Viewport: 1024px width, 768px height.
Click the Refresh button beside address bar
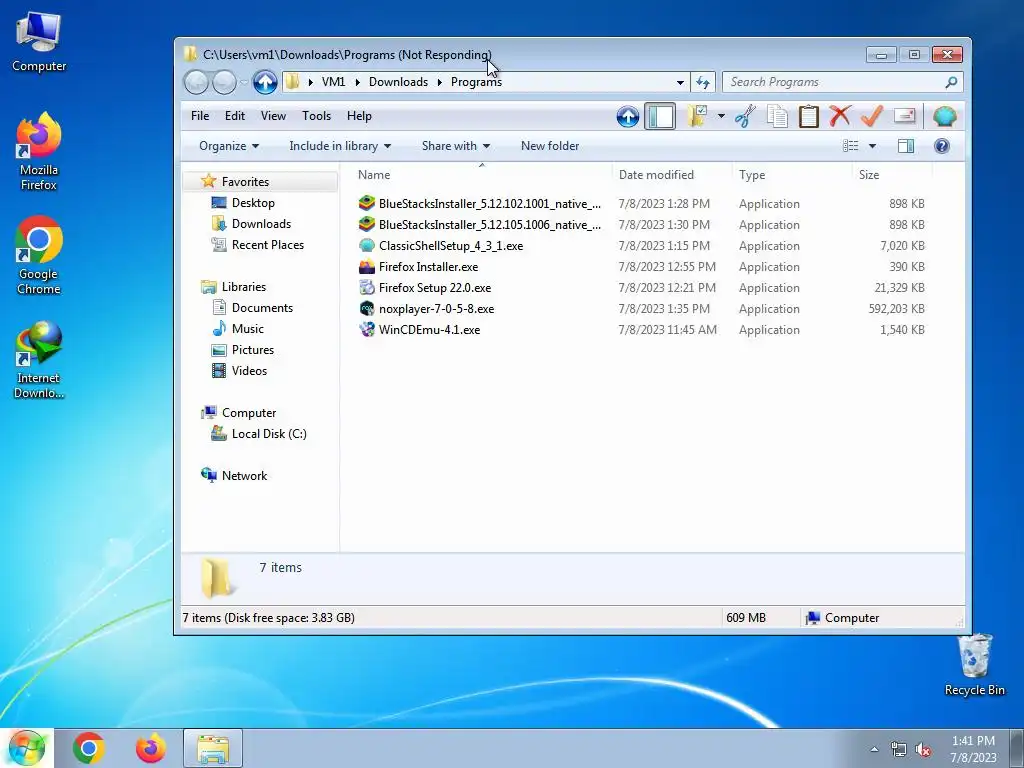coord(703,82)
